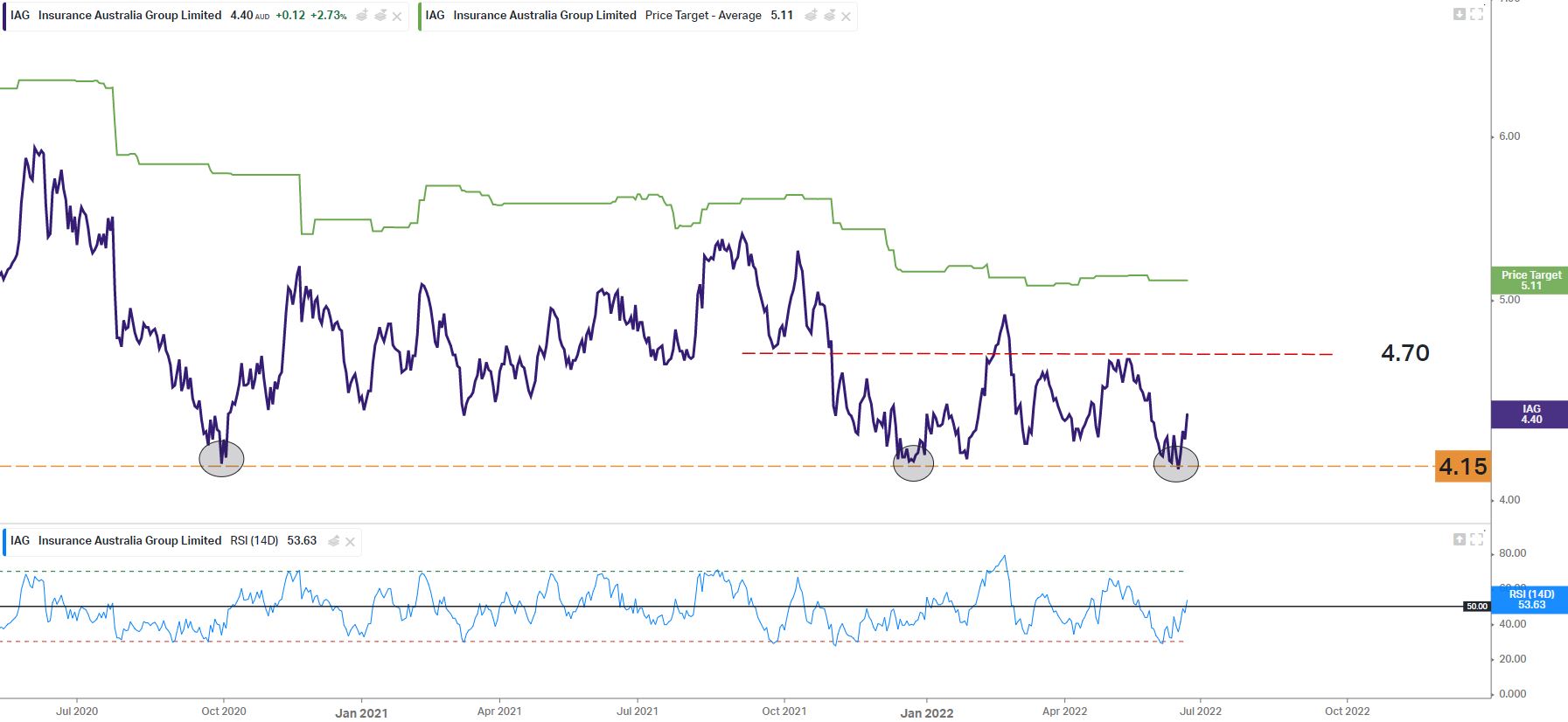The width and height of the screenshot is (1568, 722).
Task: Select the green Price Target 5.11 axis label
Action: point(1530,281)
